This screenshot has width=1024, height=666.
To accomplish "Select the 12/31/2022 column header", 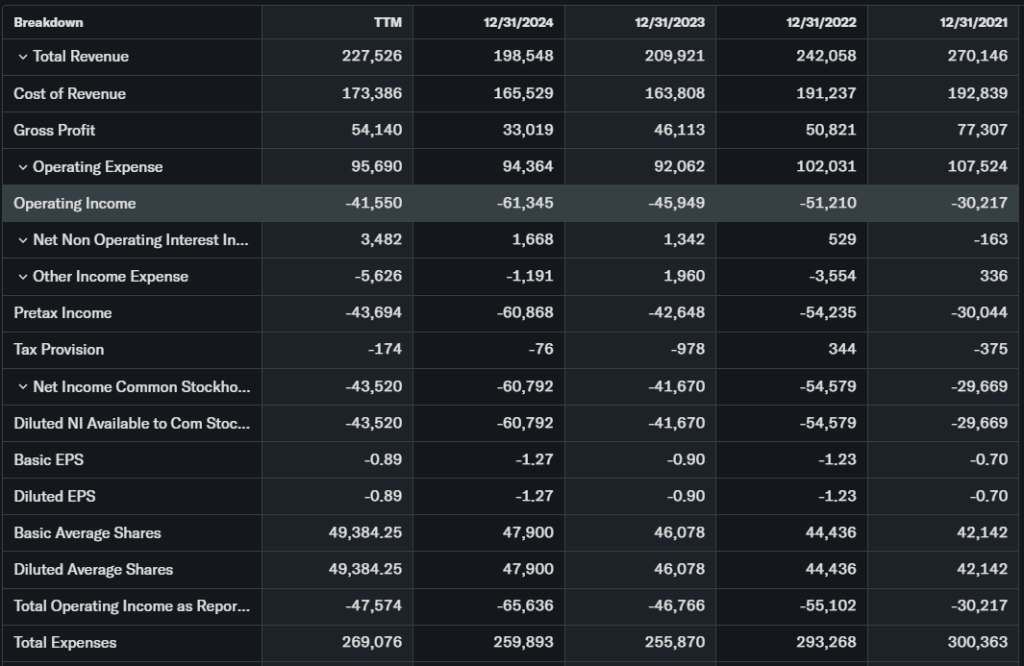I will (827, 22).
